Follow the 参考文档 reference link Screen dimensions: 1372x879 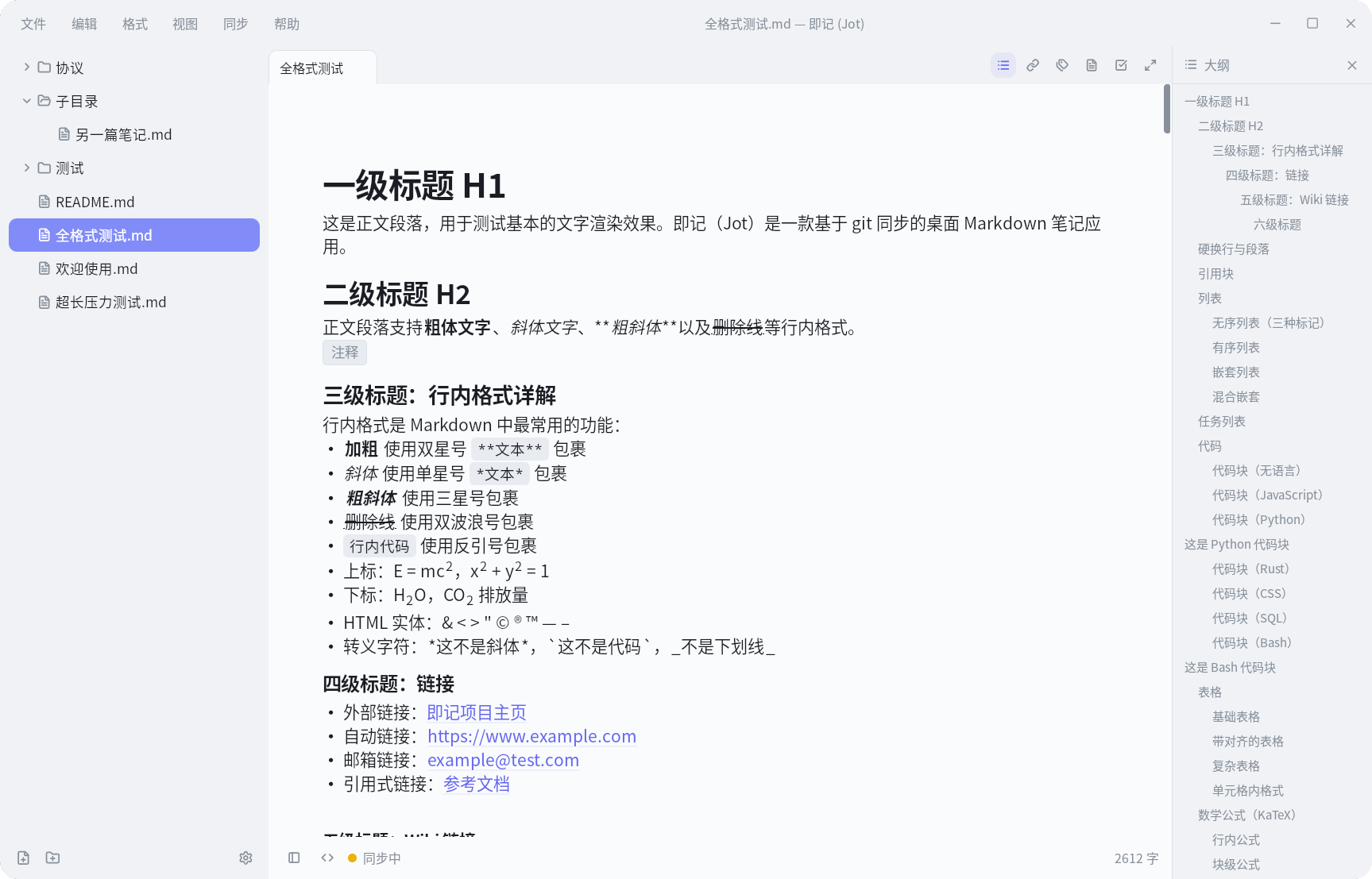tap(477, 784)
